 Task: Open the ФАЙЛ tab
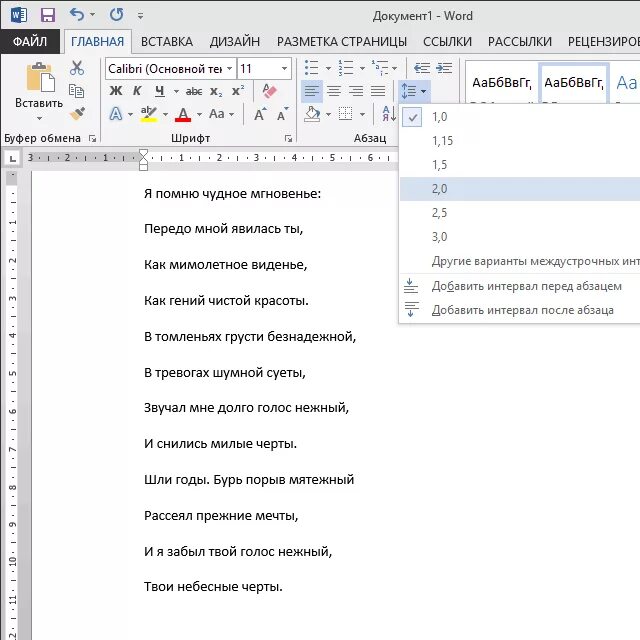(x=30, y=41)
